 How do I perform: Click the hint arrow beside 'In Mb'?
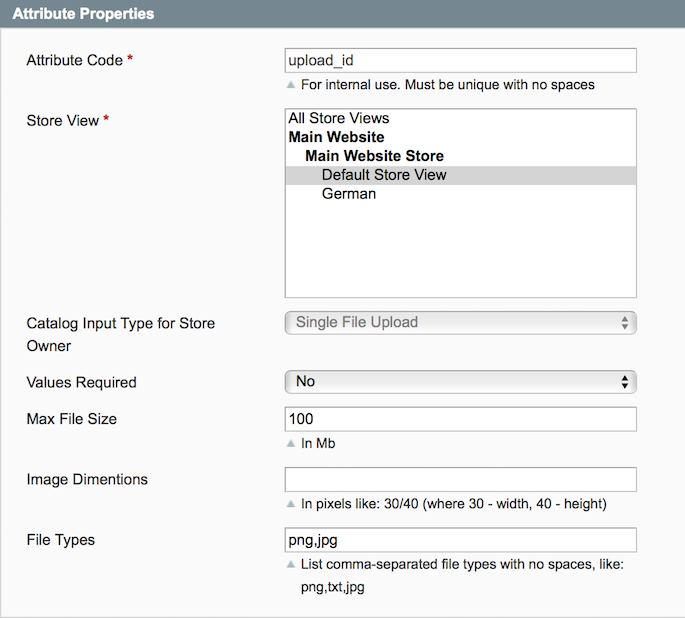pos(291,443)
